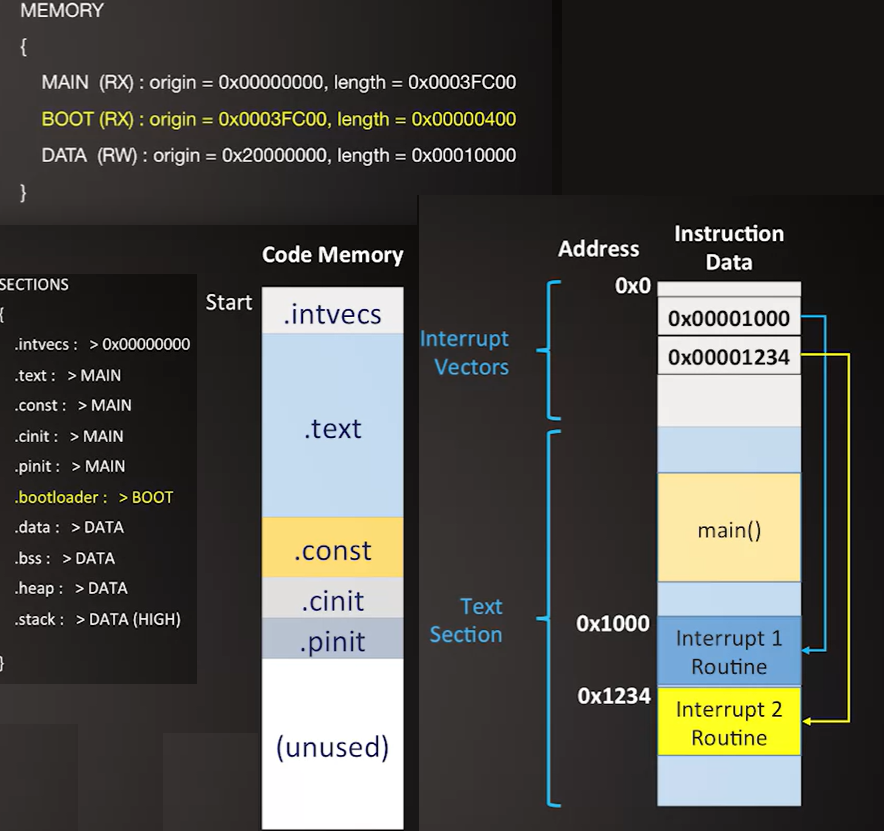Select the .cinit block in Code Memory
This screenshot has height=831, width=884.
click(333, 598)
